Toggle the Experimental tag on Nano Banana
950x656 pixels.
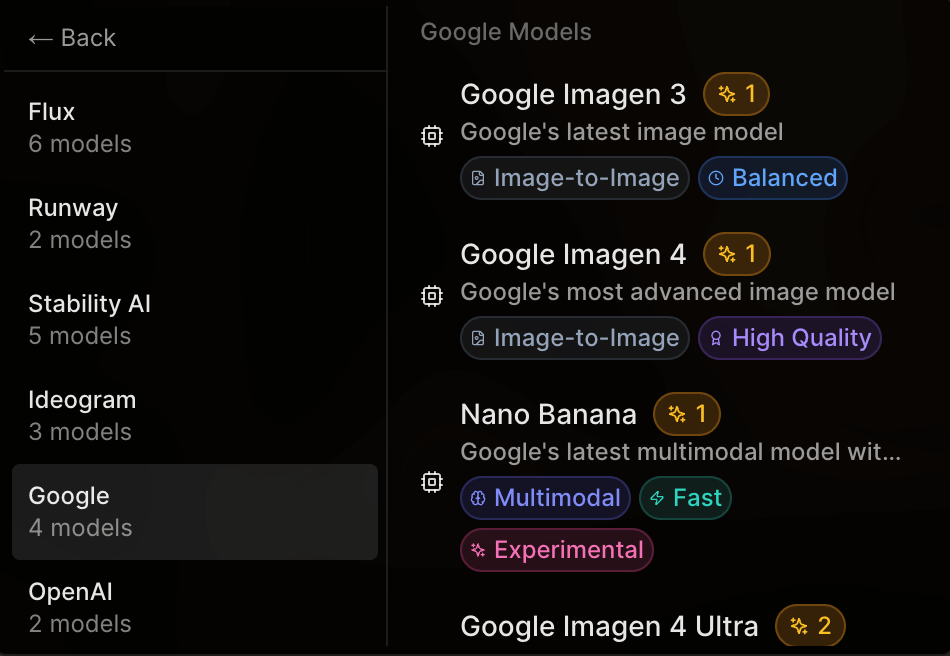point(556,550)
